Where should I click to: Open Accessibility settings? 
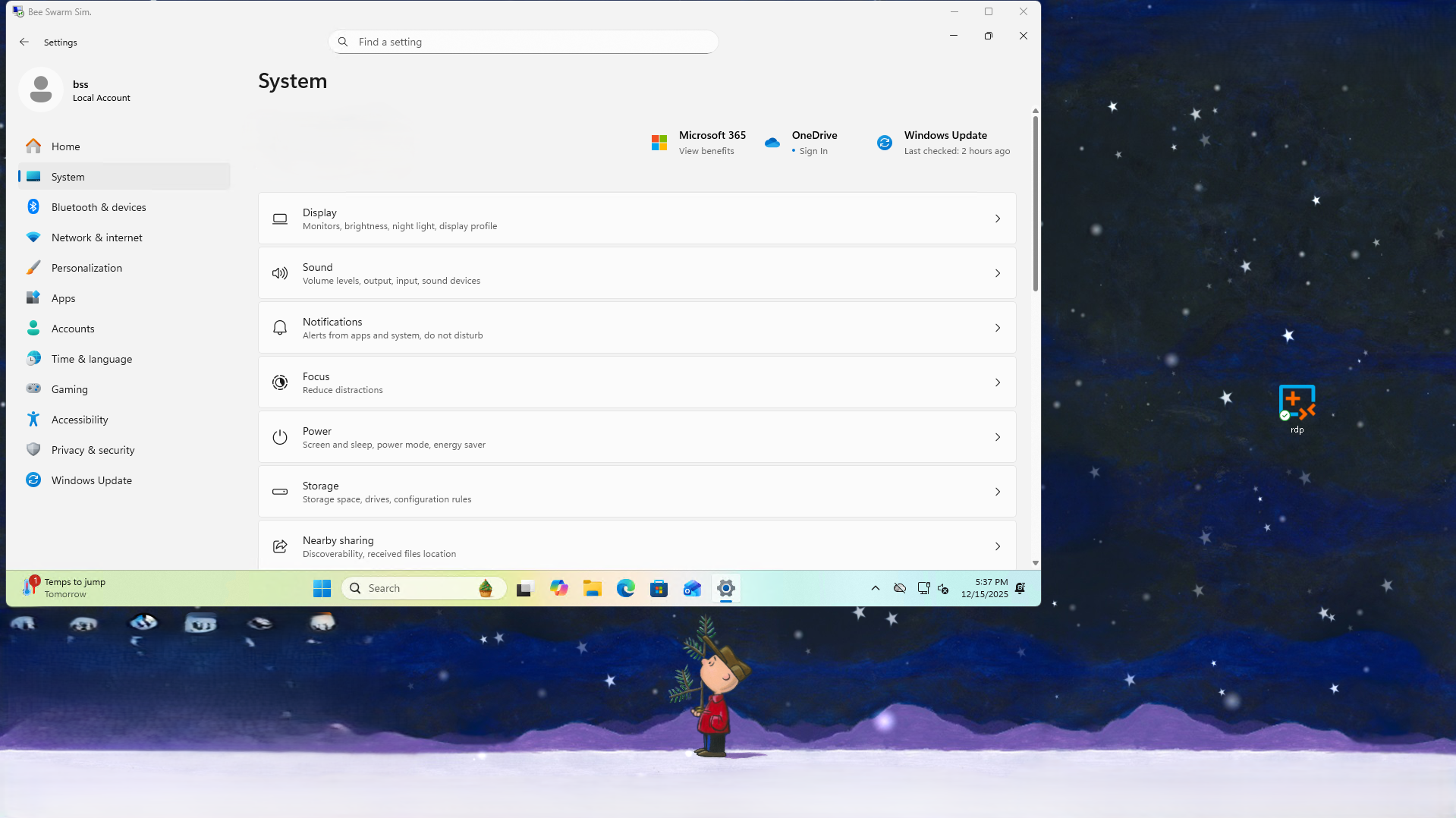79,419
